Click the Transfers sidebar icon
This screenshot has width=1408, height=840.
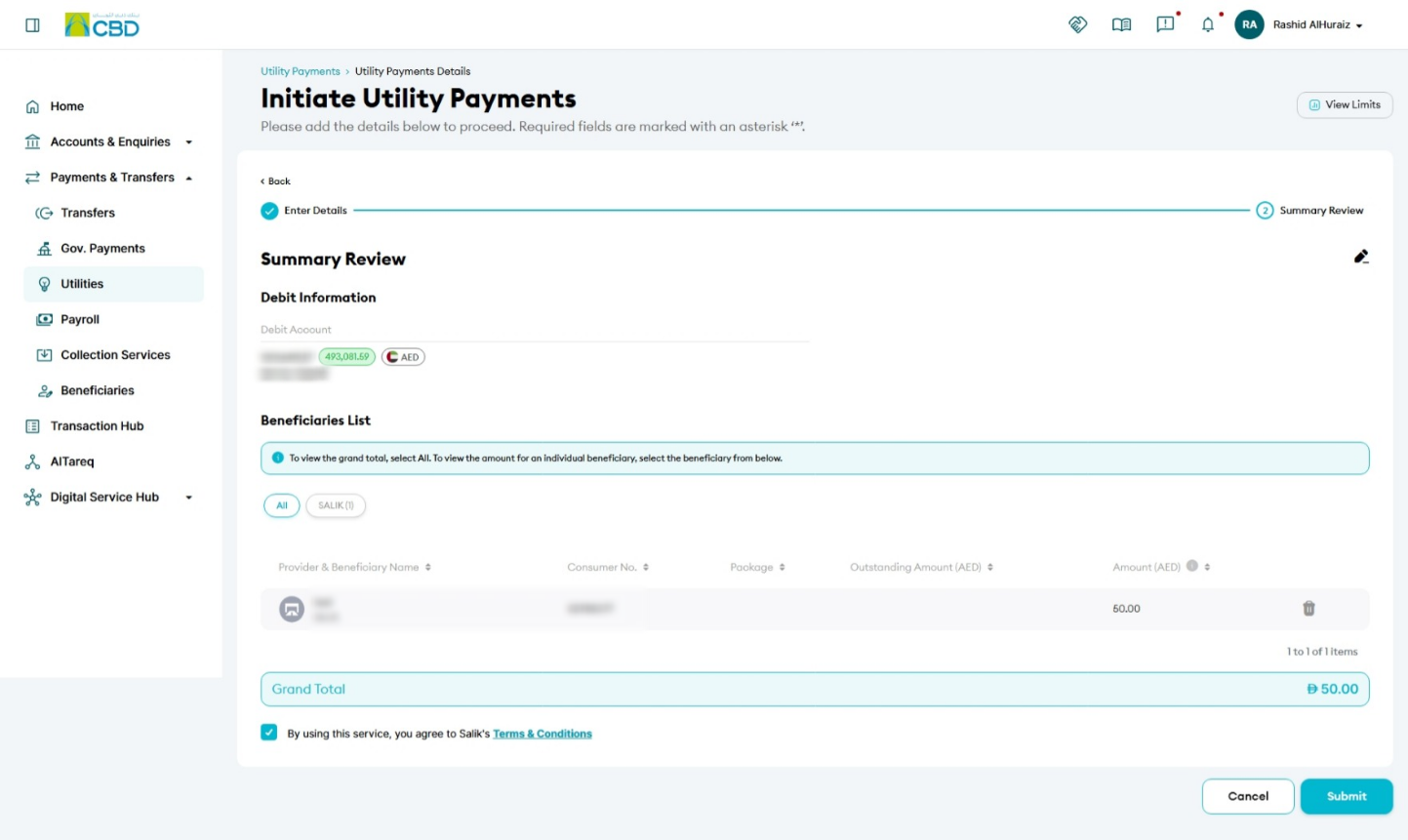pyautogui.click(x=44, y=213)
